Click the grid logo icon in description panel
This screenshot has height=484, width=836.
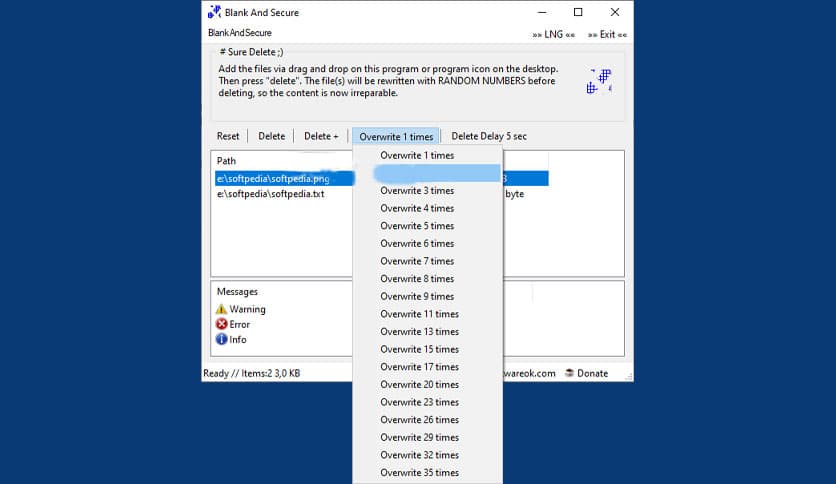pos(598,81)
